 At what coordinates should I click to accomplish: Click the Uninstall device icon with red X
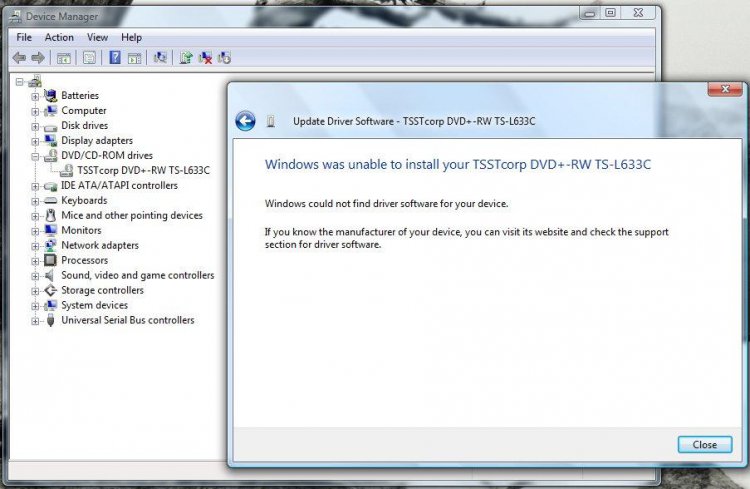coord(206,58)
